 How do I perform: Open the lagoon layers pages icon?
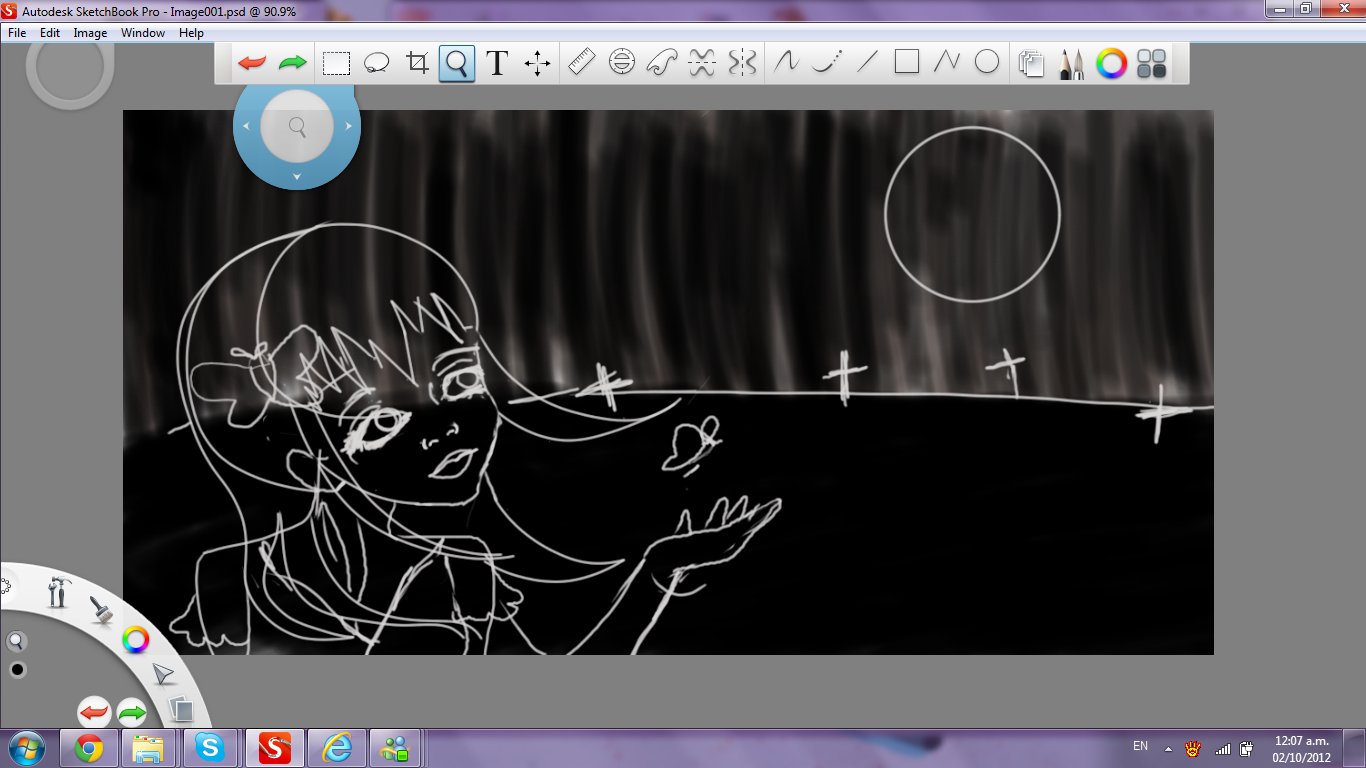(181, 709)
